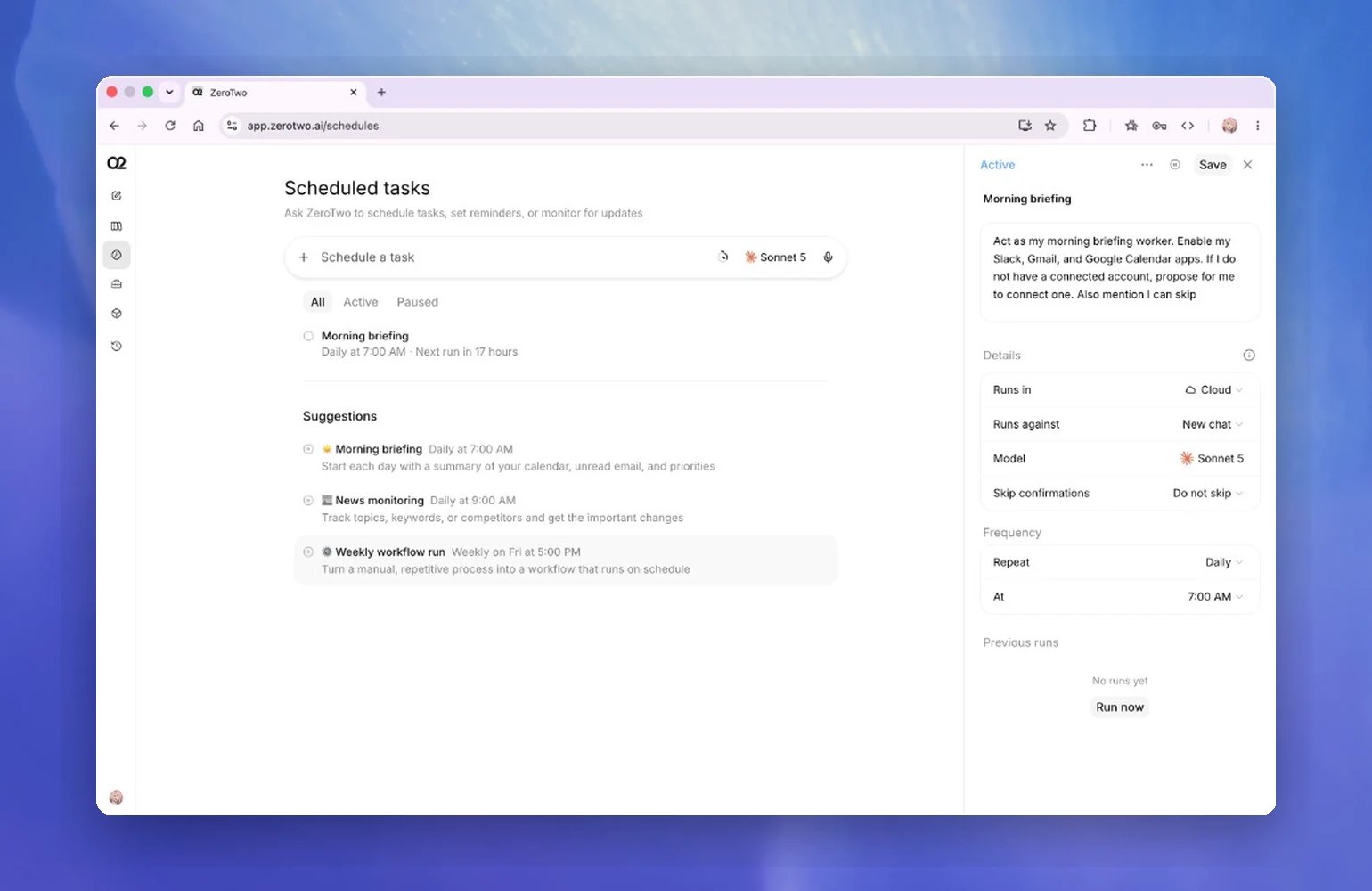Pause the task via pause icon
This screenshot has height=891, width=1372.
[1175, 165]
